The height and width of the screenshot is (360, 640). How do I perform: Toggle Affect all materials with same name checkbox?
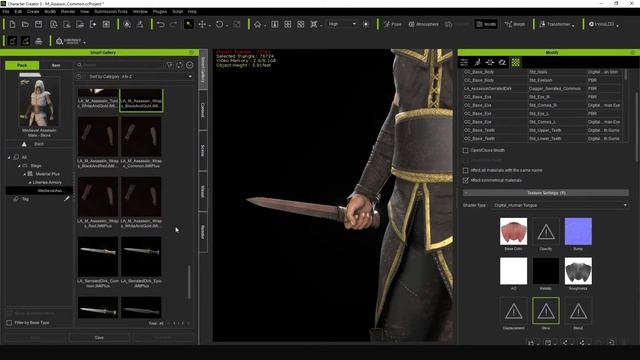point(465,170)
